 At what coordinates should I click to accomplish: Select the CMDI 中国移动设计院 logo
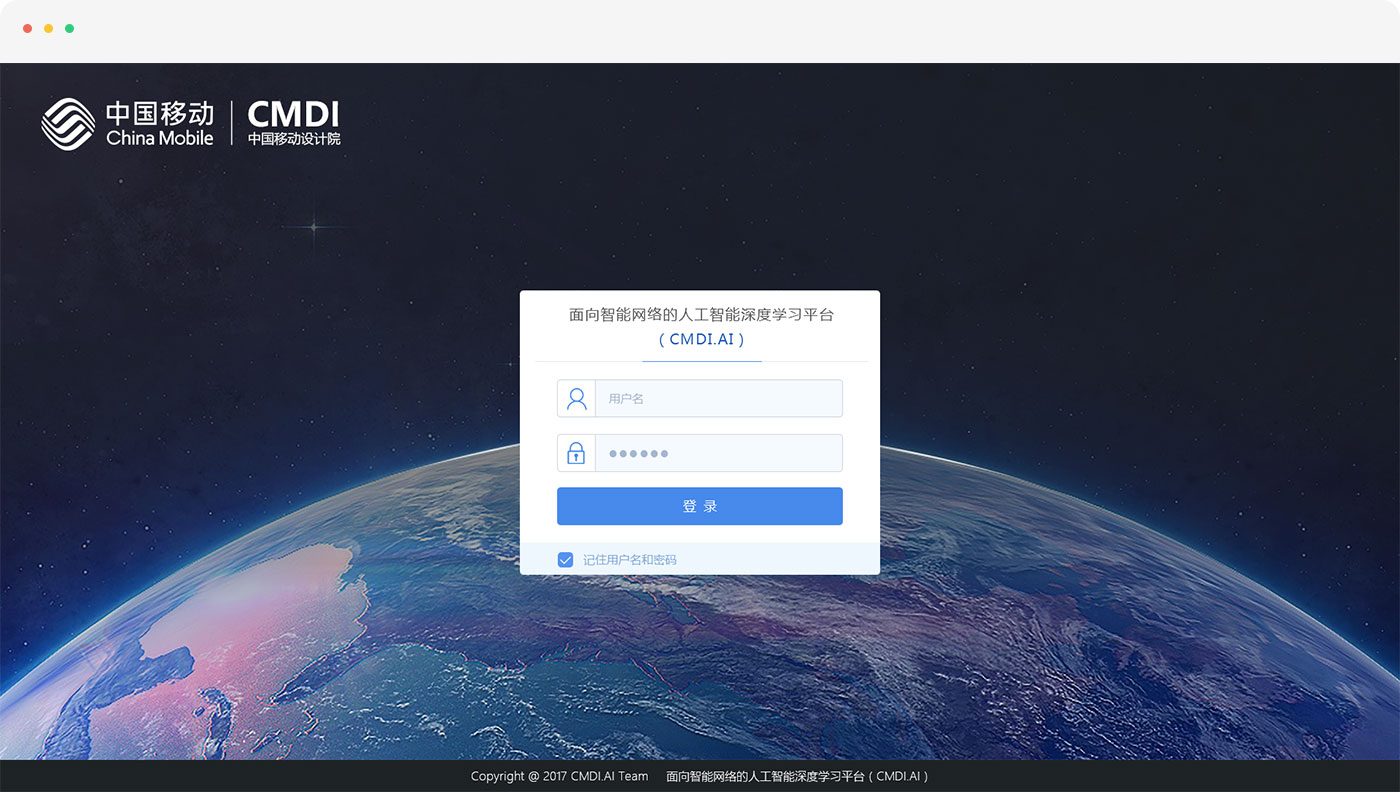coord(292,123)
